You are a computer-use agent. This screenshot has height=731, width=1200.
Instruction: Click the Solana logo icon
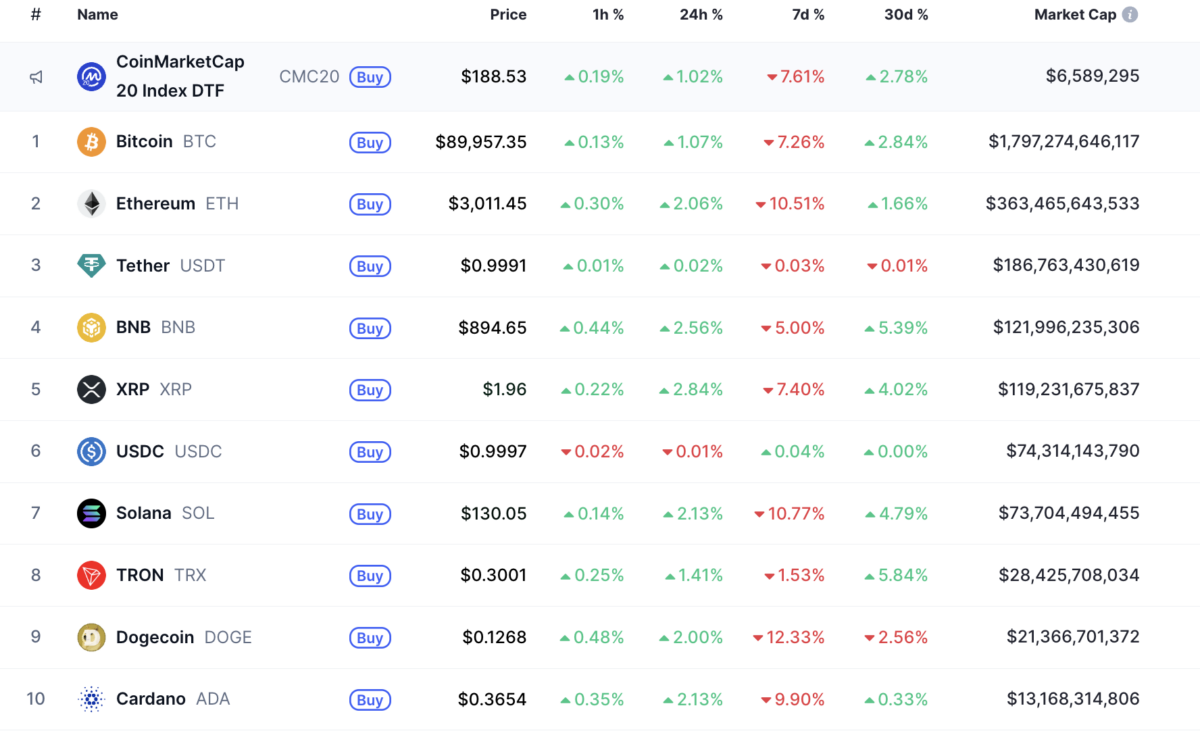click(x=91, y=514)
